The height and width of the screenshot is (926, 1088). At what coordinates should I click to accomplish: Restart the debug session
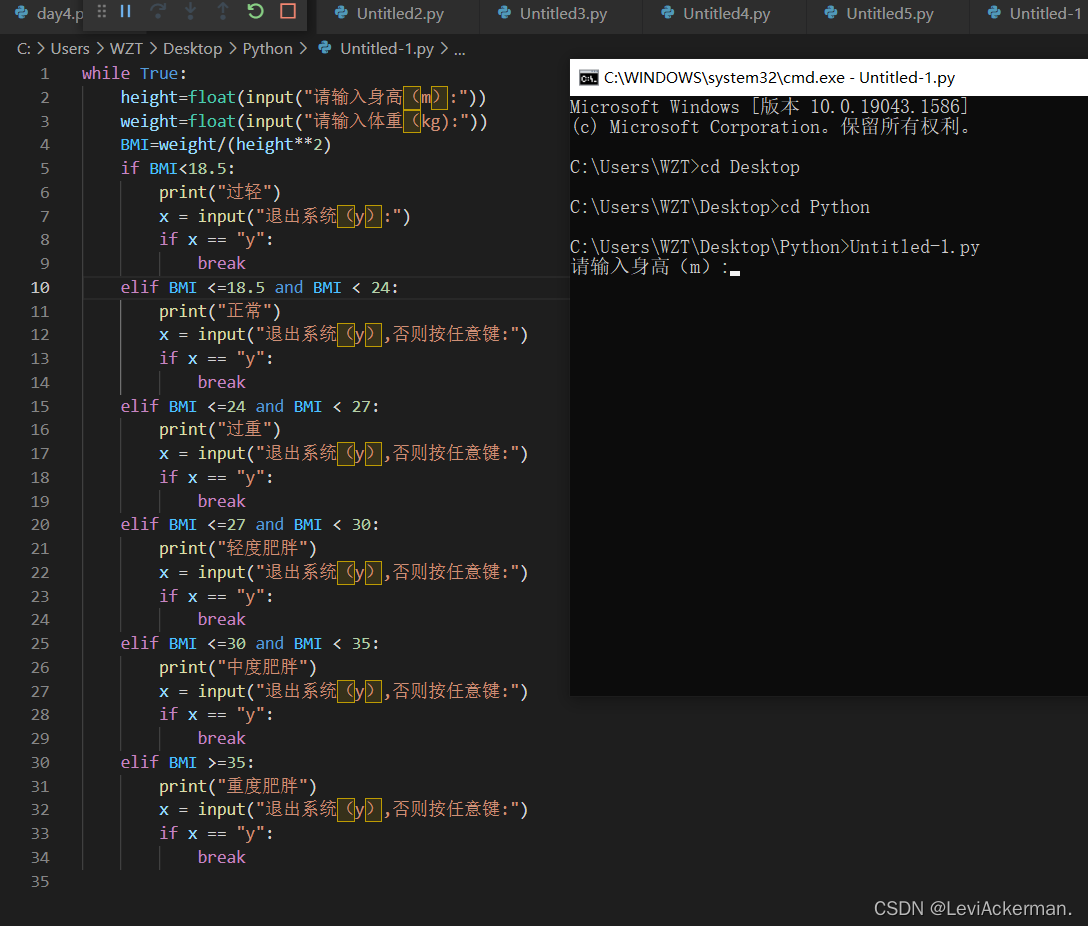[255, 11]
